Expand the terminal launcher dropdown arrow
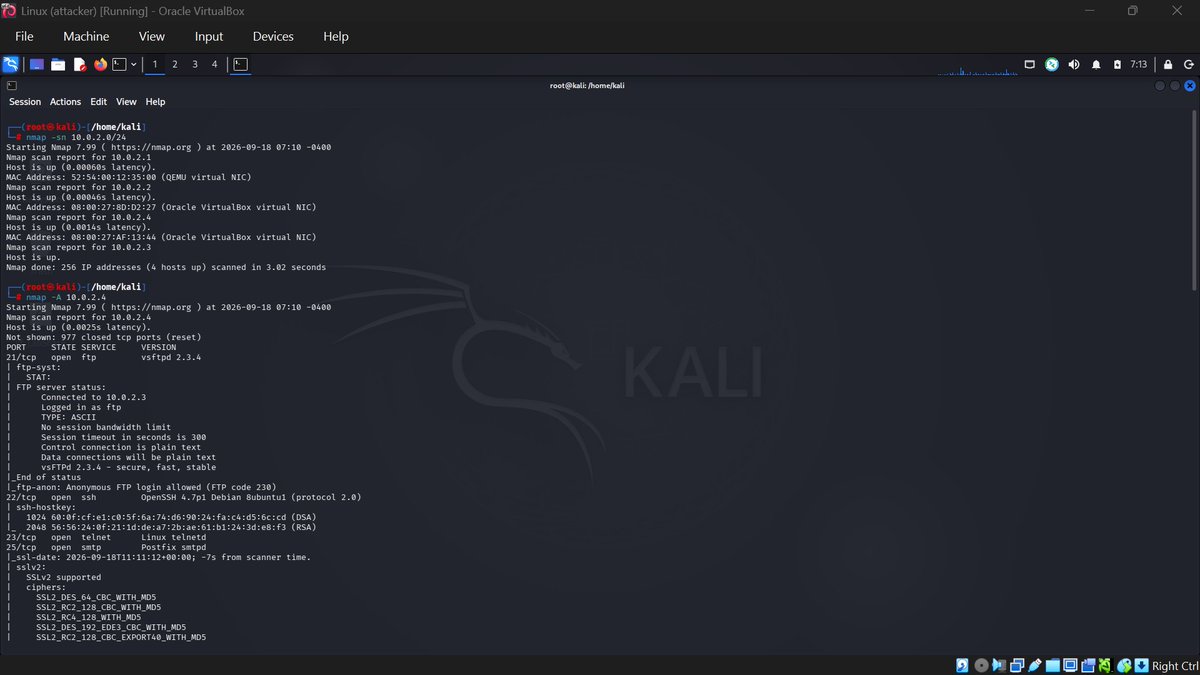This screenshot has width=1200, height=675. coord(134,65)
